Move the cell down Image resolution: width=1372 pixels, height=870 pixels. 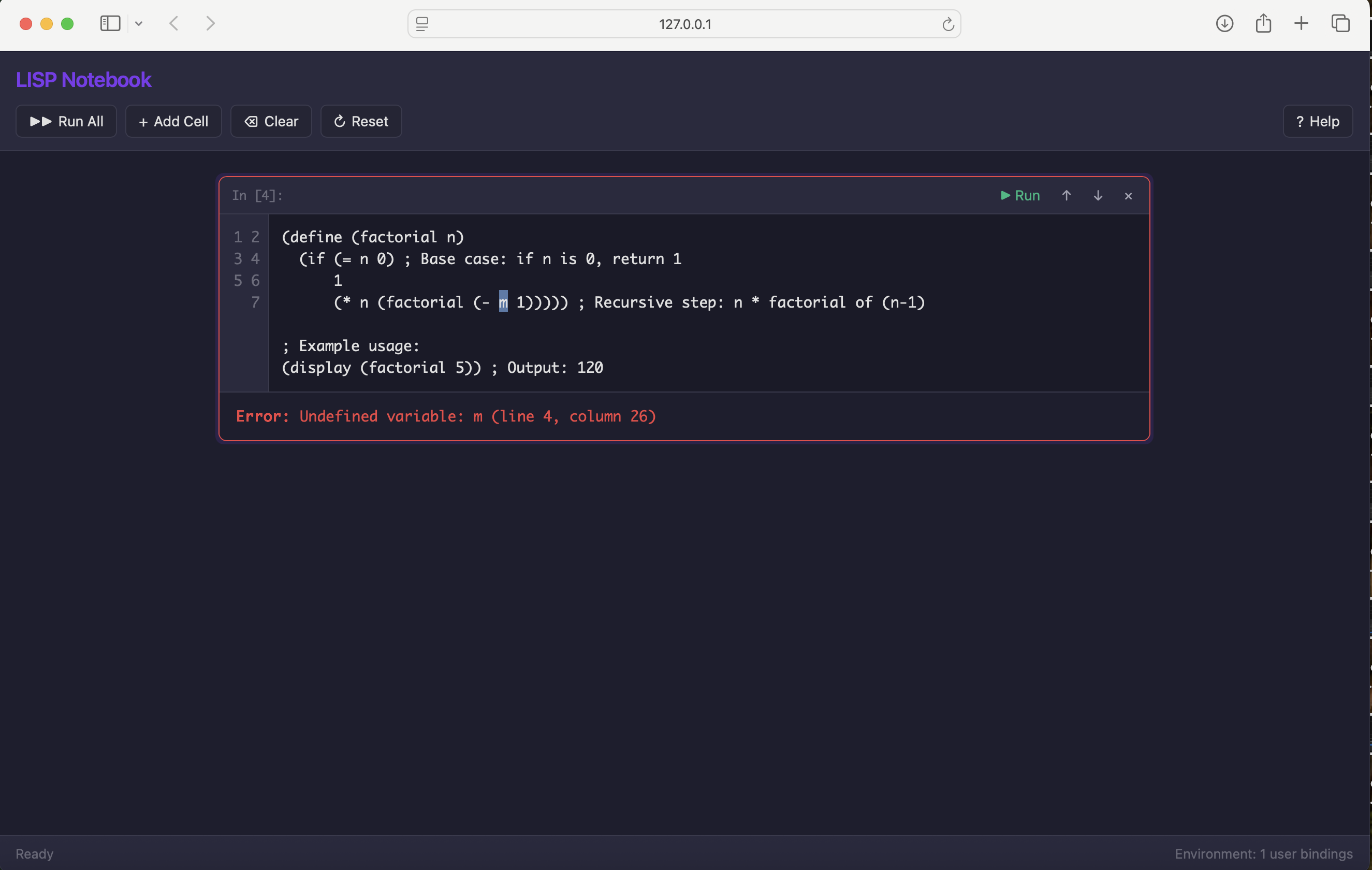[1098, 195]
